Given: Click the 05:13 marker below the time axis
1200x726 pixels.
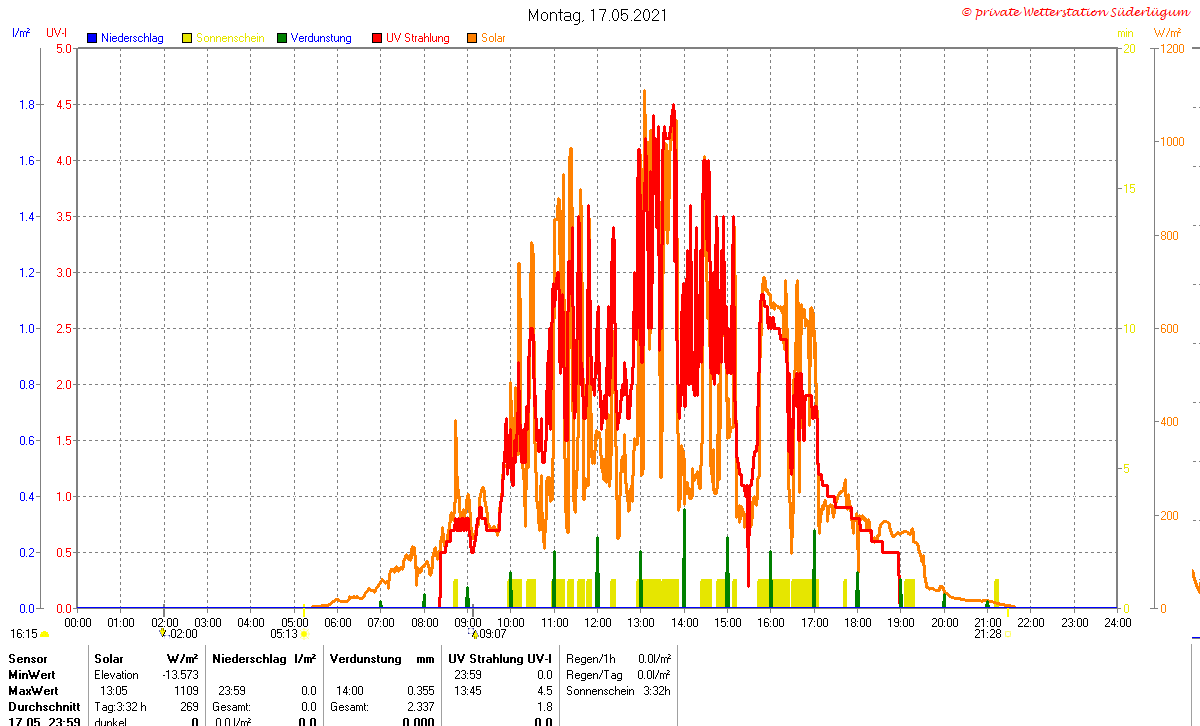Looking at the screenshot, I should [x=285, y=634].
